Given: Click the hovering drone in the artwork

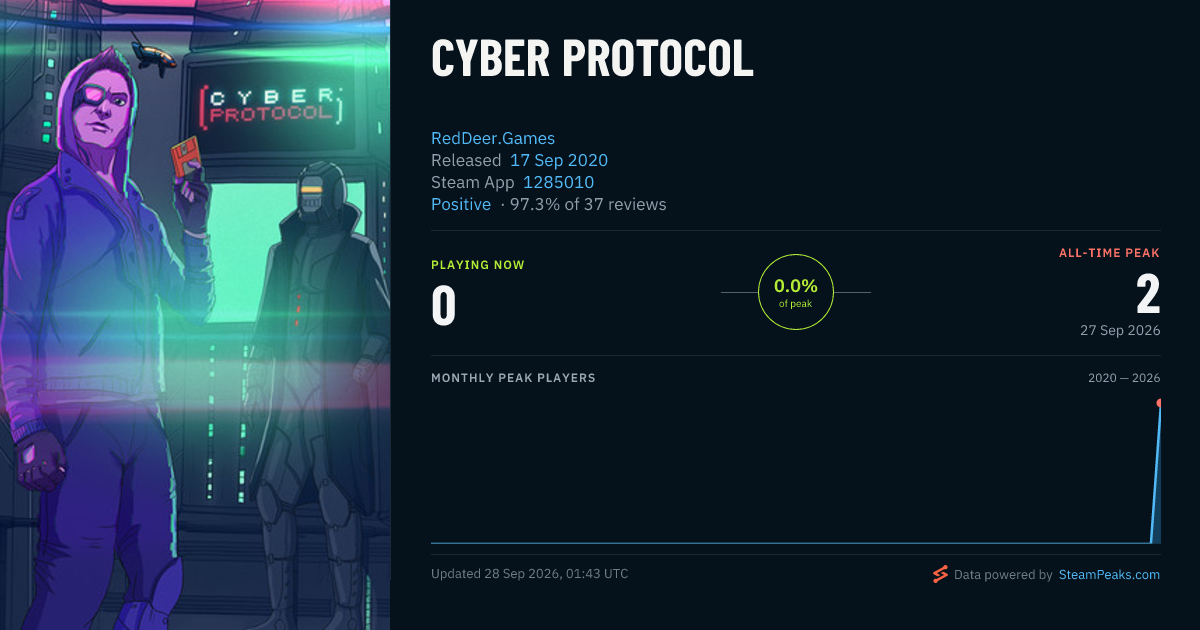Looking at the screenshot, I should [x=155, y=55].
